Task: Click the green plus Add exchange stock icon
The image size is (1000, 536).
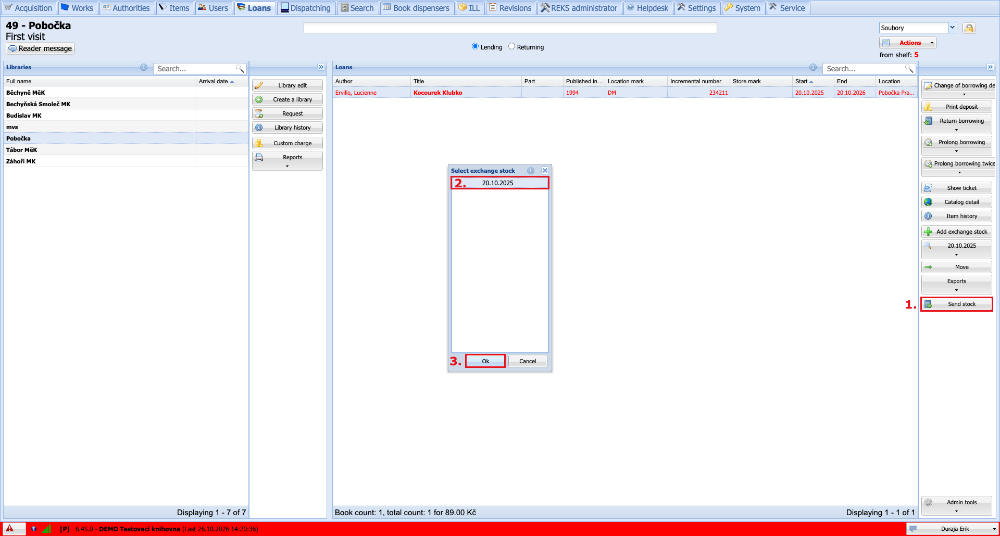Action: pos(928,232)
